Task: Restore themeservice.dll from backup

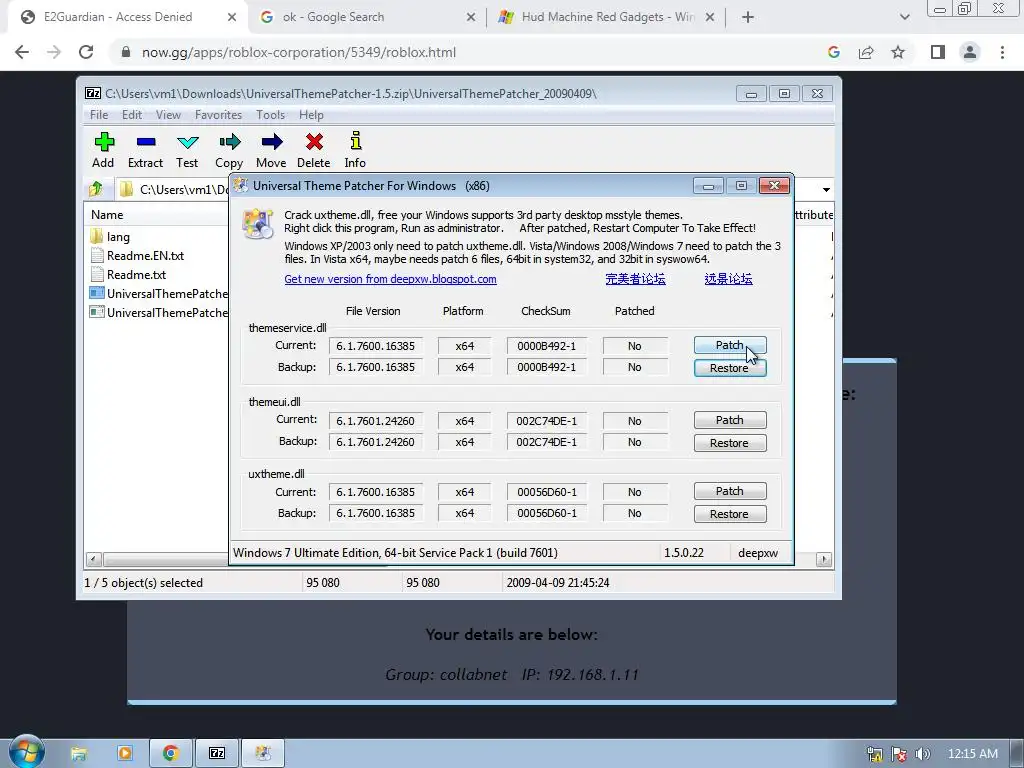Action: point(730,368)
